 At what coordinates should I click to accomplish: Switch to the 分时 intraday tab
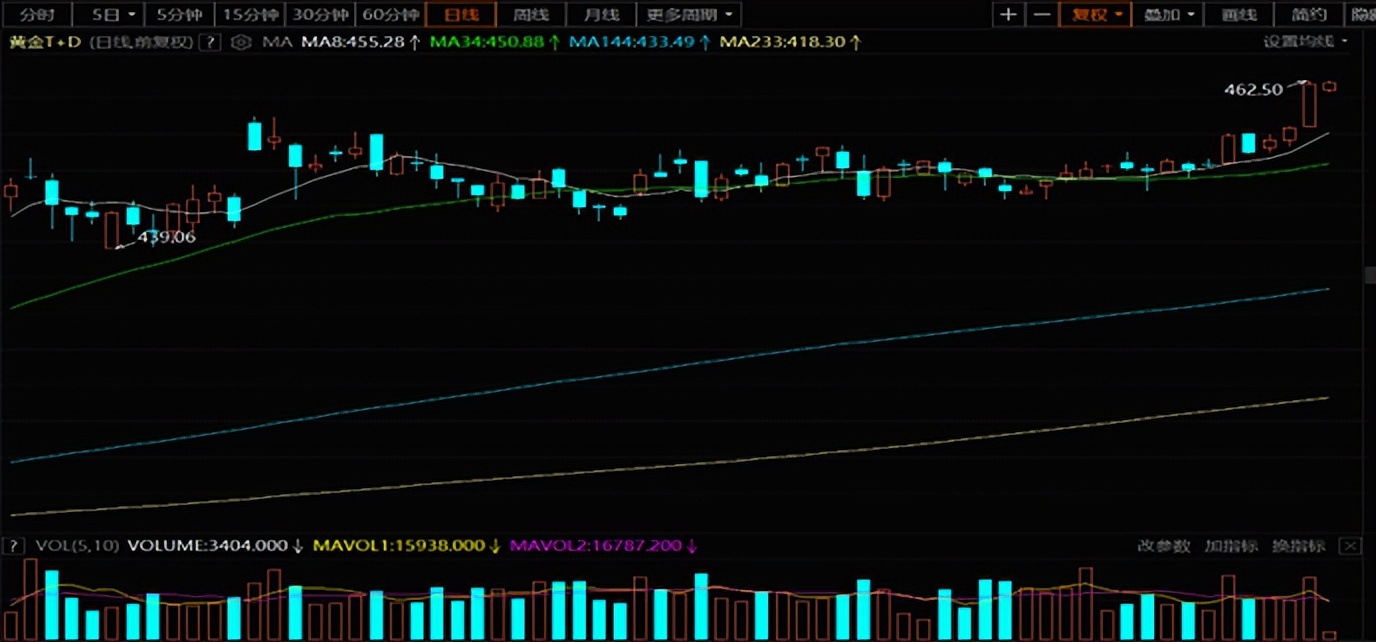coord(37,15)
